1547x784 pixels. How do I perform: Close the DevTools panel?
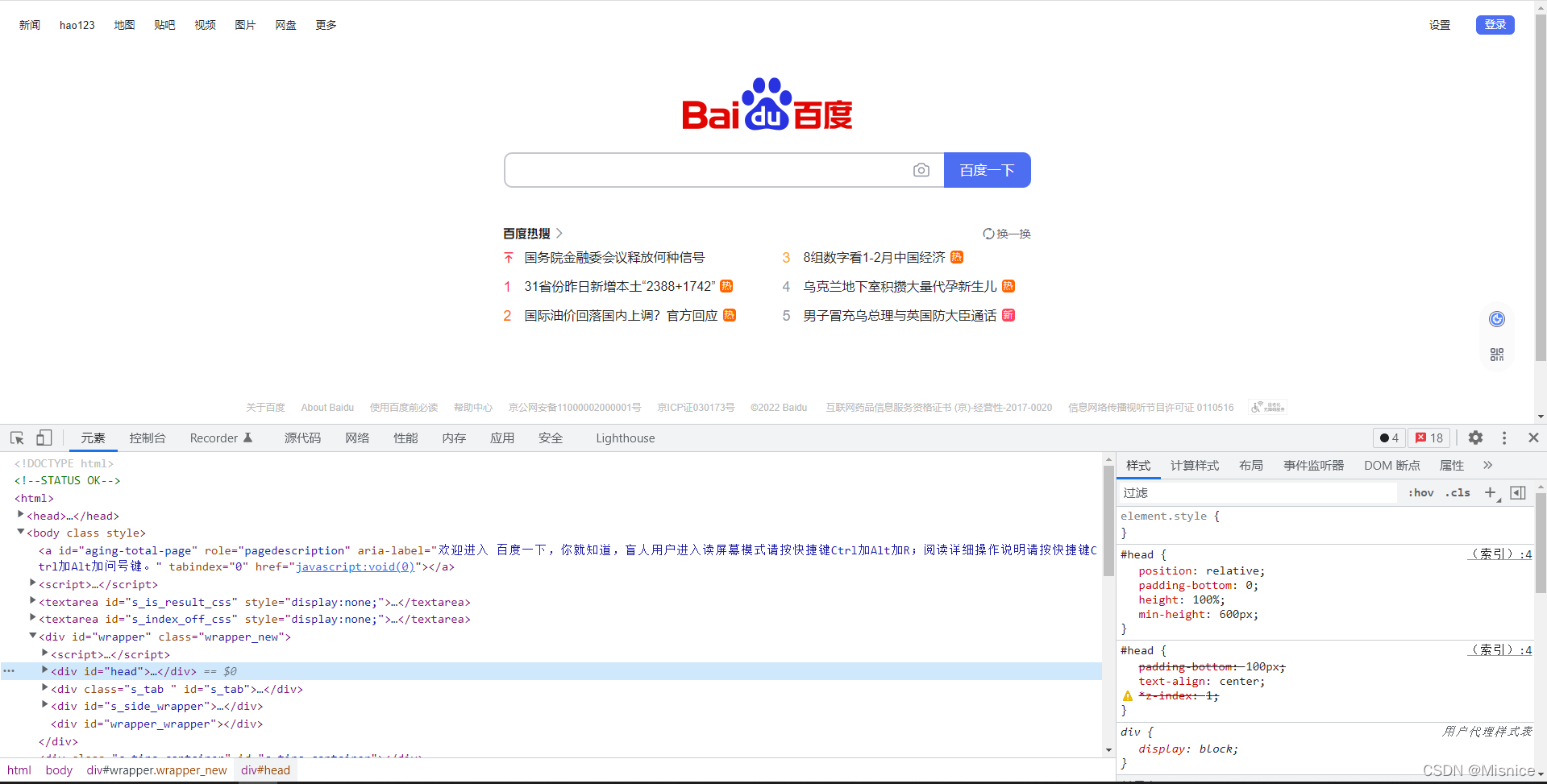tap(1533, 438)
